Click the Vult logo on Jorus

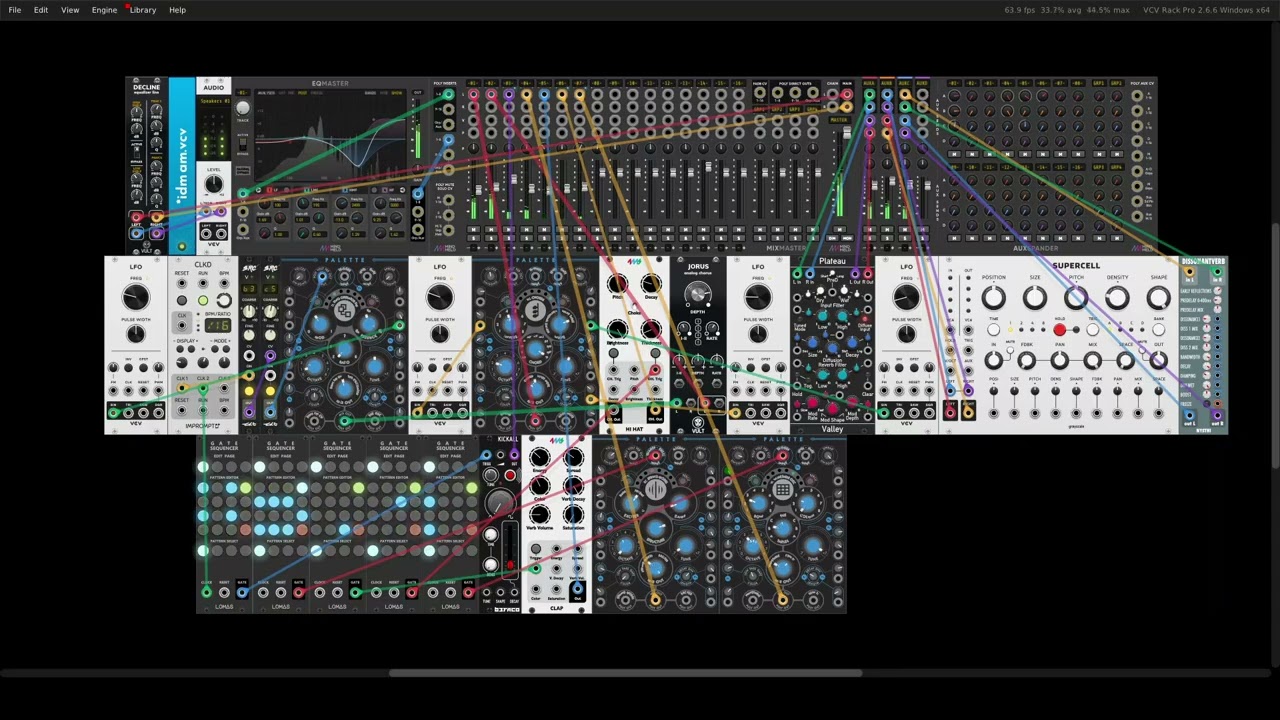698,423
